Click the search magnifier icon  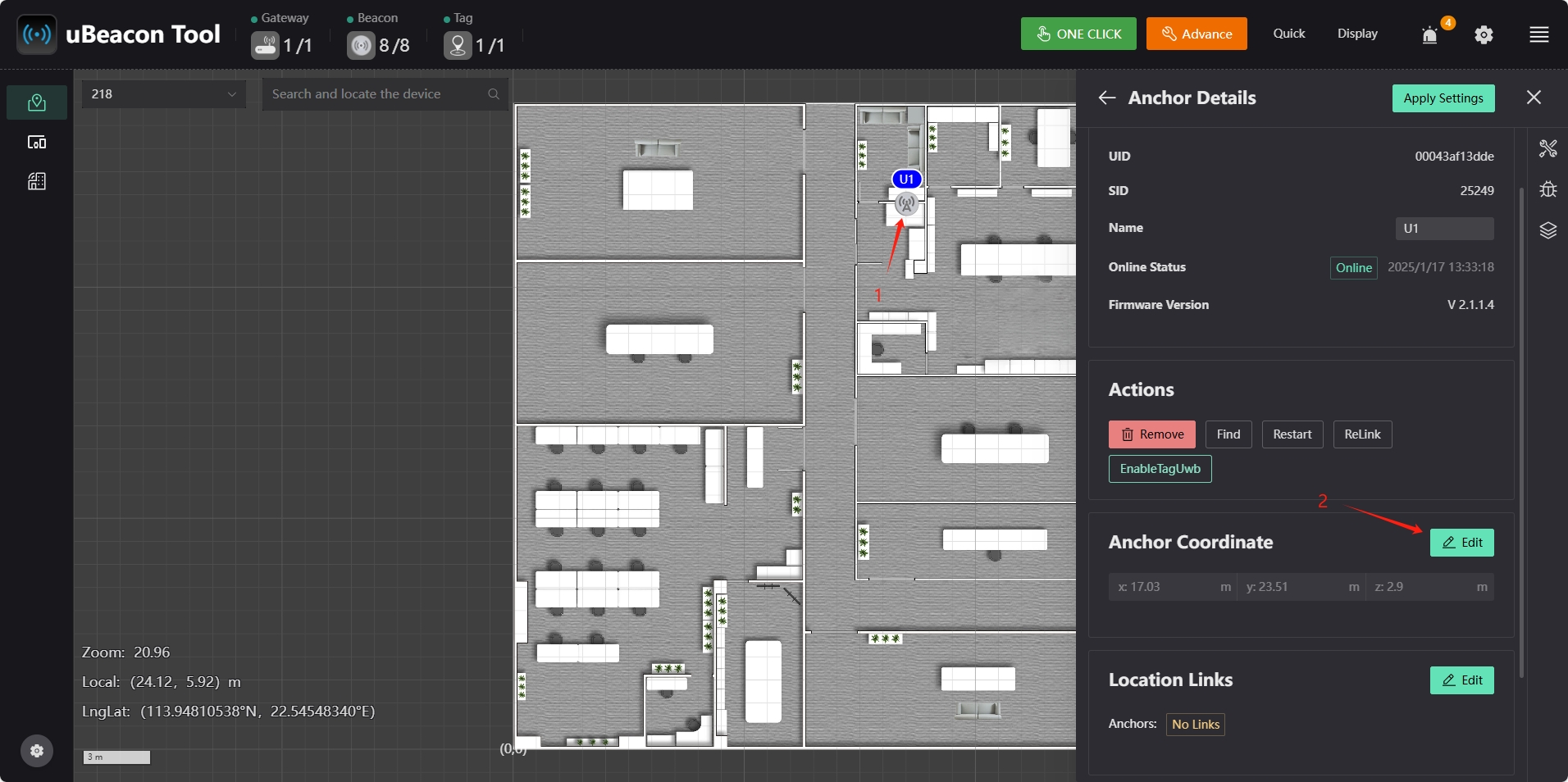coord(494,94)
